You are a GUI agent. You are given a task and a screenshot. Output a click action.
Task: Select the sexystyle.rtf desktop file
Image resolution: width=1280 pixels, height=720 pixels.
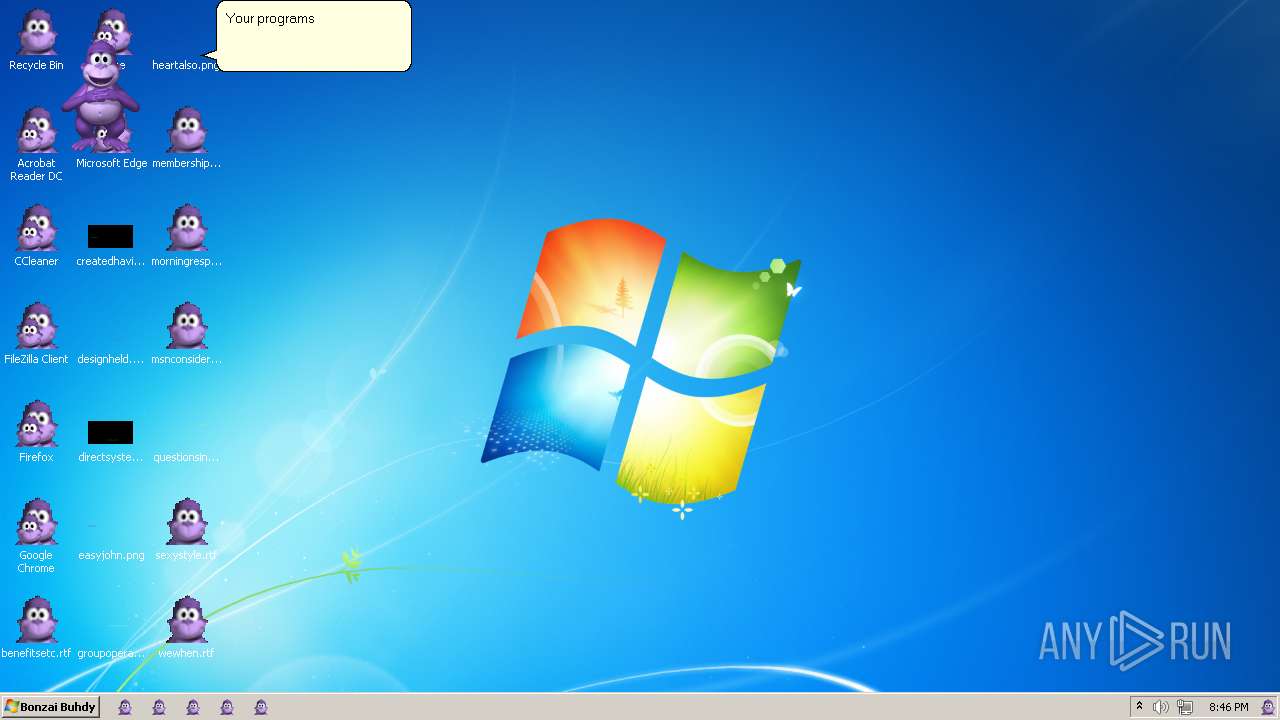(x=186, y=530)
